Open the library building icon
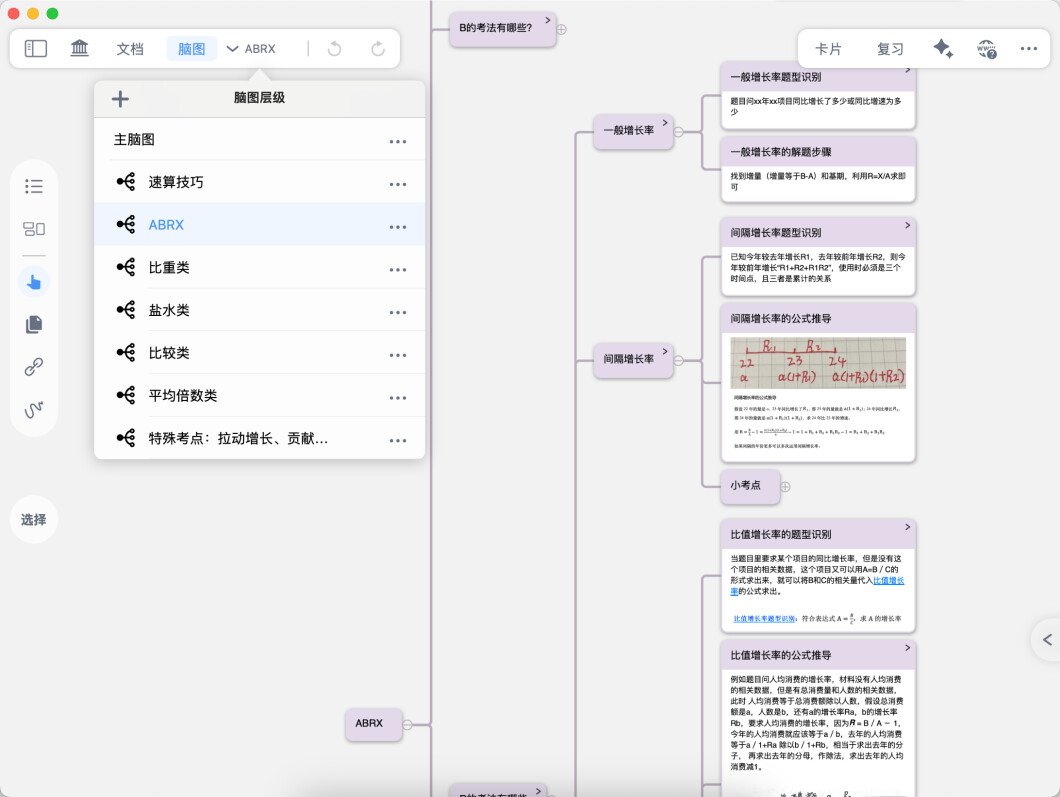The height and width of the screenshot is (797, 1060). tap(80, 48)
